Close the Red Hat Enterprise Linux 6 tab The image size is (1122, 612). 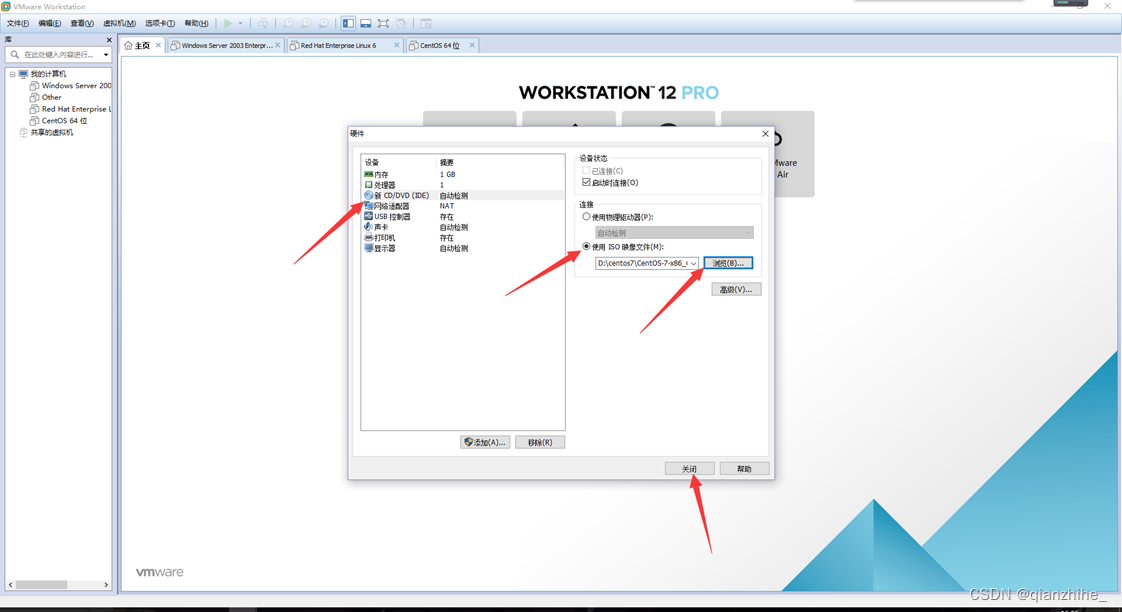[x=397, y=45]
